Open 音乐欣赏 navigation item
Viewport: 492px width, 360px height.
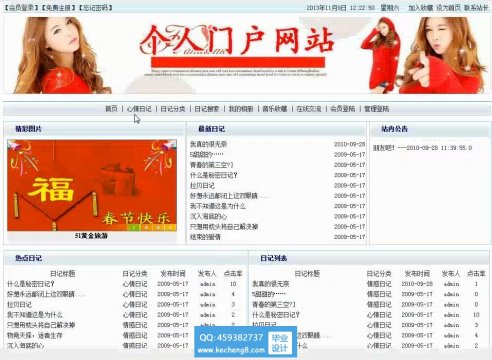(275, 109)
